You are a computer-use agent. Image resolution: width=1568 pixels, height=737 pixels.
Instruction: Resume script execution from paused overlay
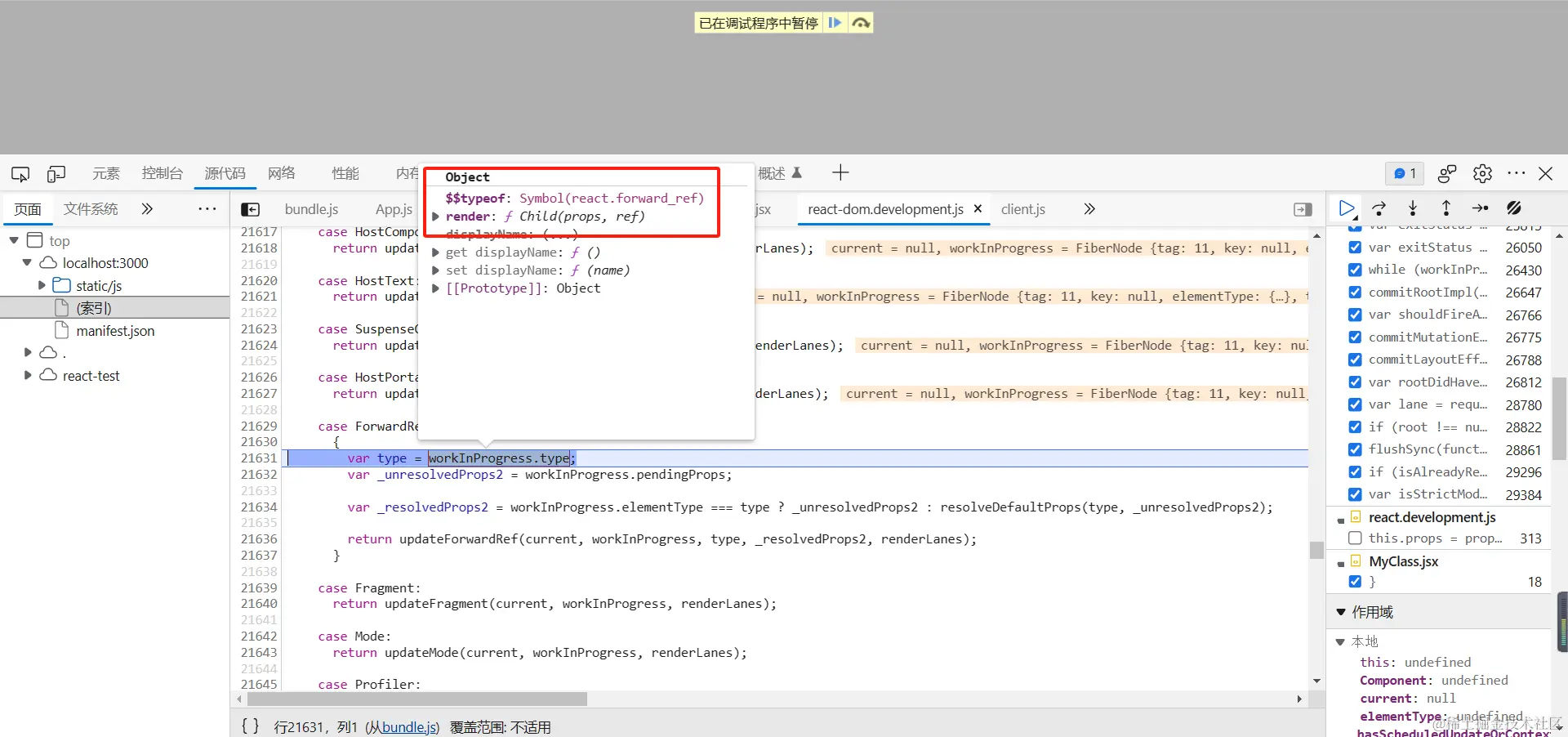(x=835, y=23)
